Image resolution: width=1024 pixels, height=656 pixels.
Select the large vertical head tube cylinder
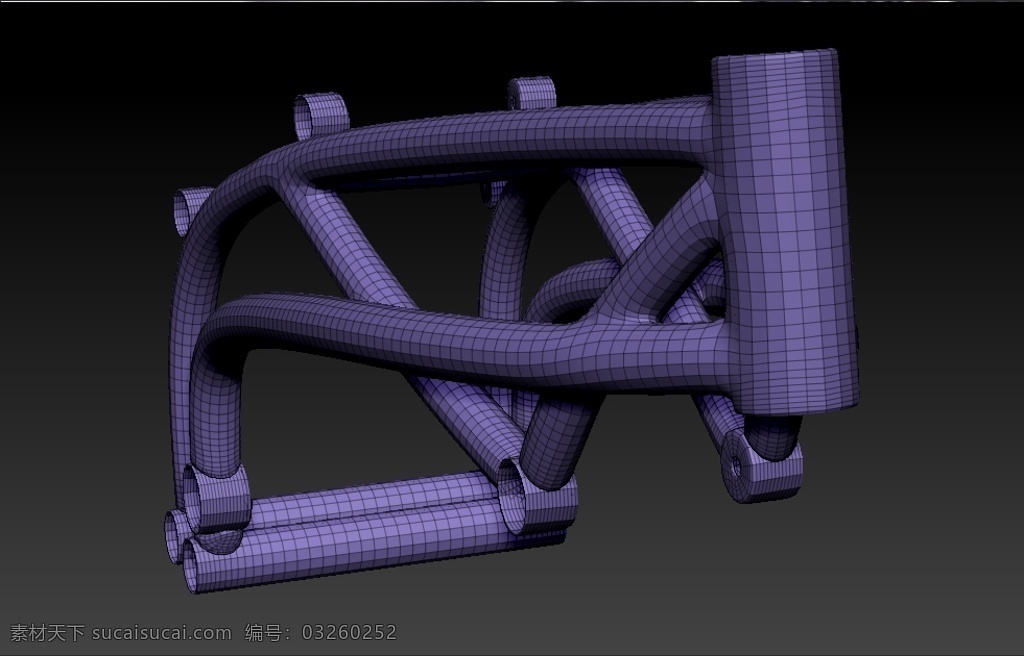(785, 232)
